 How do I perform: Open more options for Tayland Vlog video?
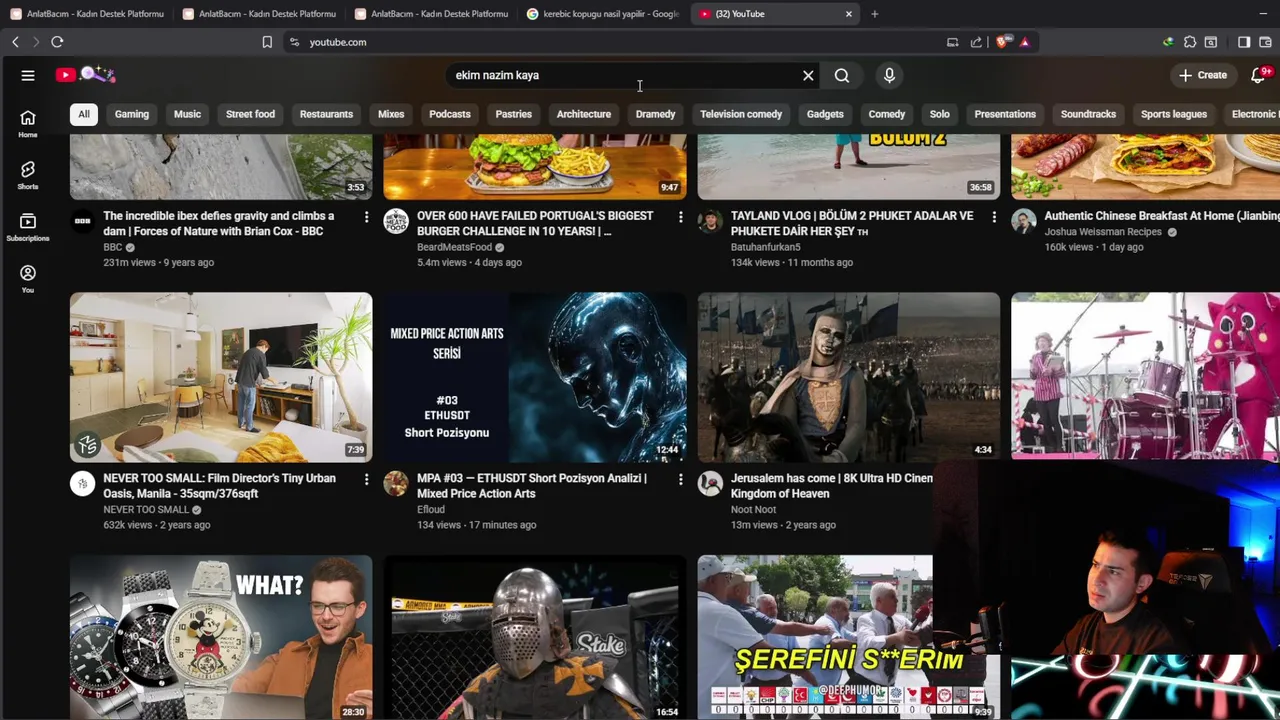tap(994, 217)
